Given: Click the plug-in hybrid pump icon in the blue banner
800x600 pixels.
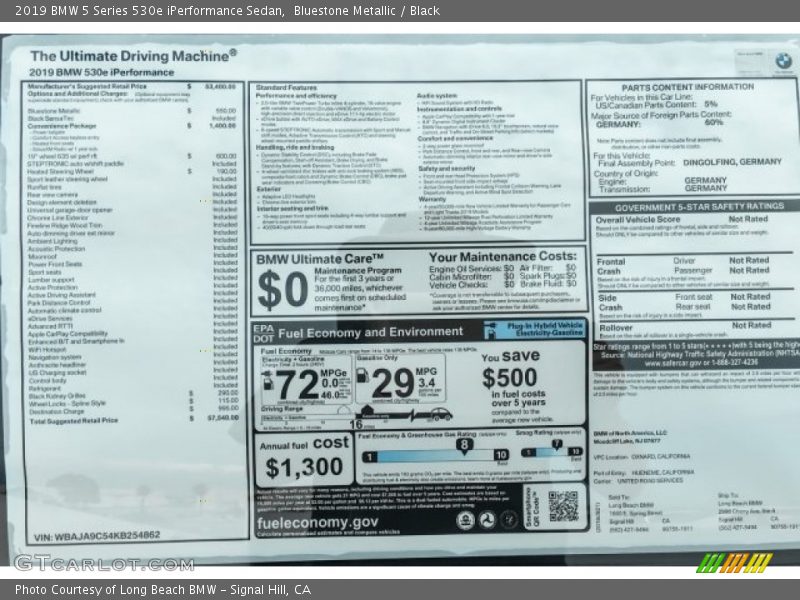Looking at the screenshot, I should pos(490,331).
